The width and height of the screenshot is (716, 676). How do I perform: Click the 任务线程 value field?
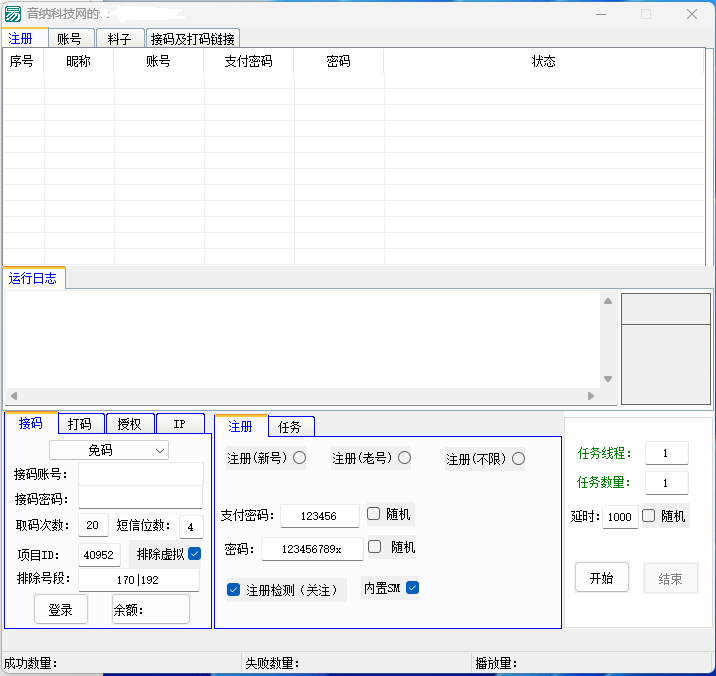tap(666, 453)
